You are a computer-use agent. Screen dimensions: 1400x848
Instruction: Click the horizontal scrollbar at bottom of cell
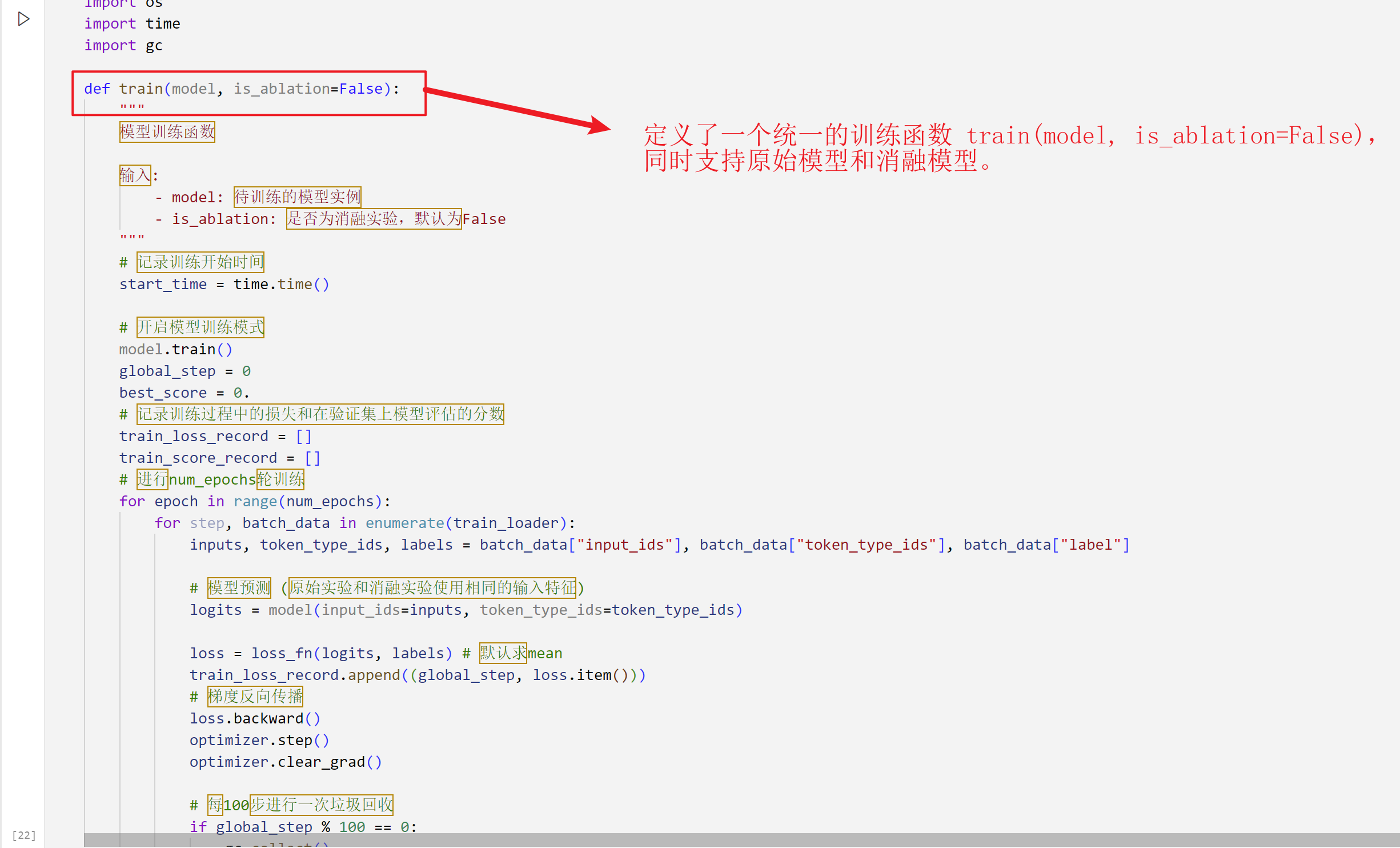[x=741, y=840]
